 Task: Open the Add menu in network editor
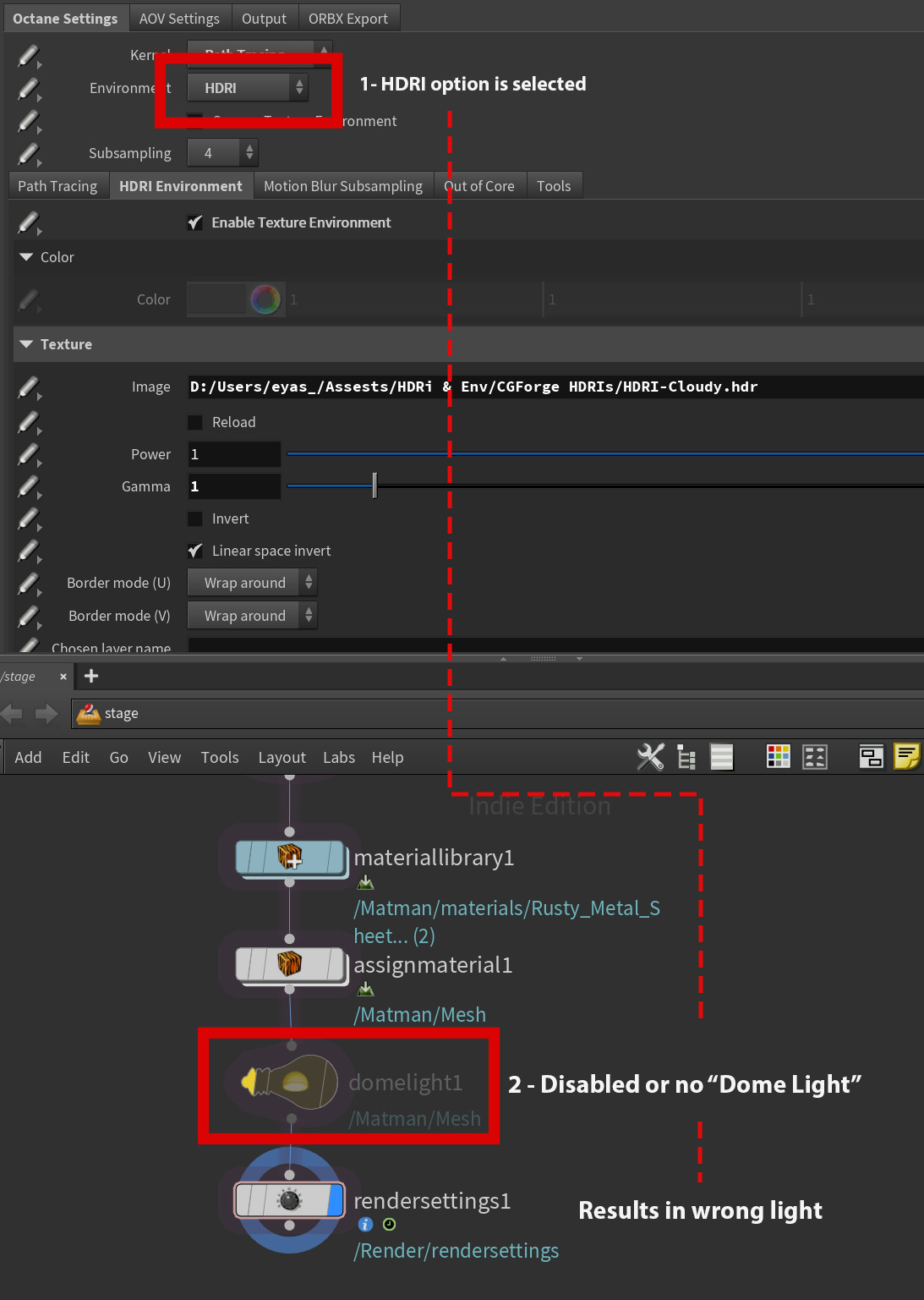[x=28, y=758]
